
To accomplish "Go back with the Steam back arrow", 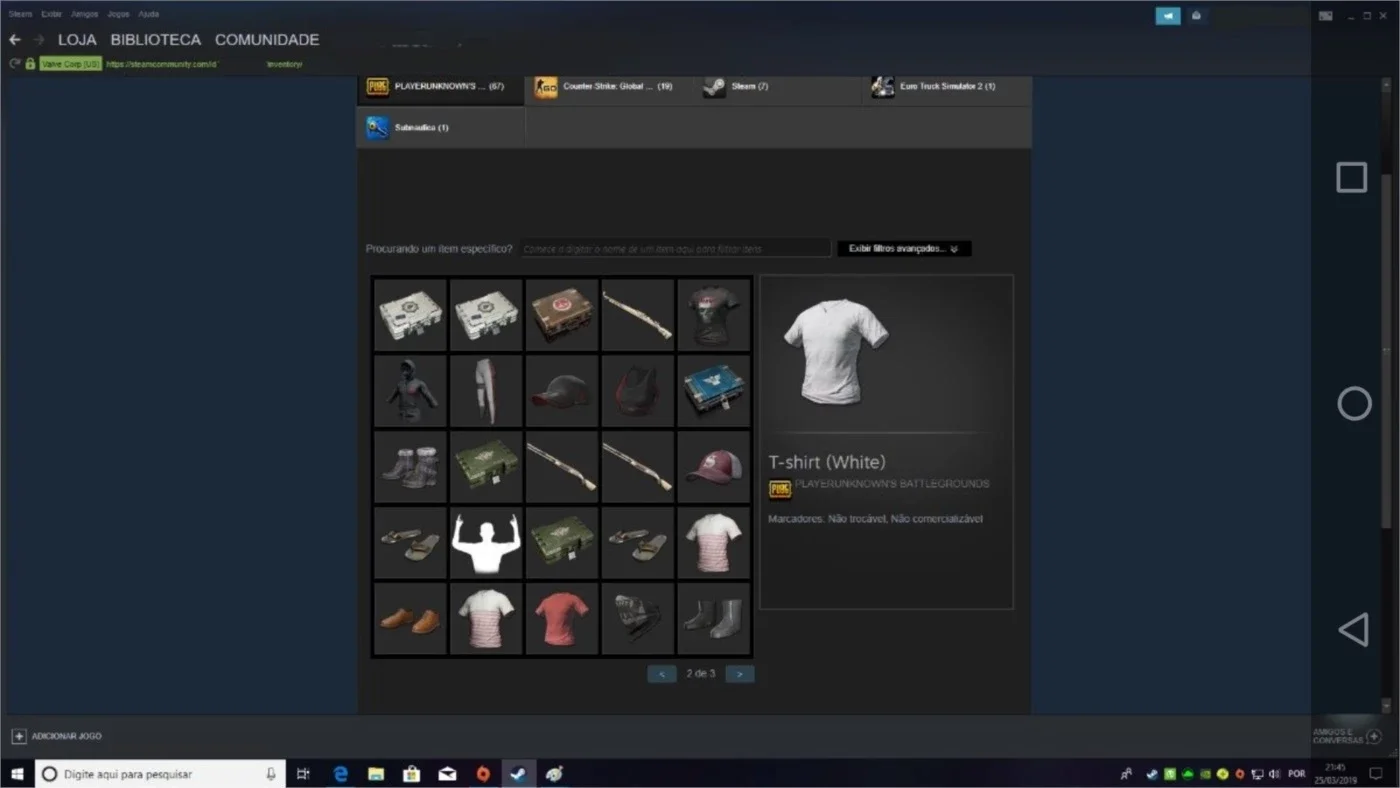I will (15, 40).
